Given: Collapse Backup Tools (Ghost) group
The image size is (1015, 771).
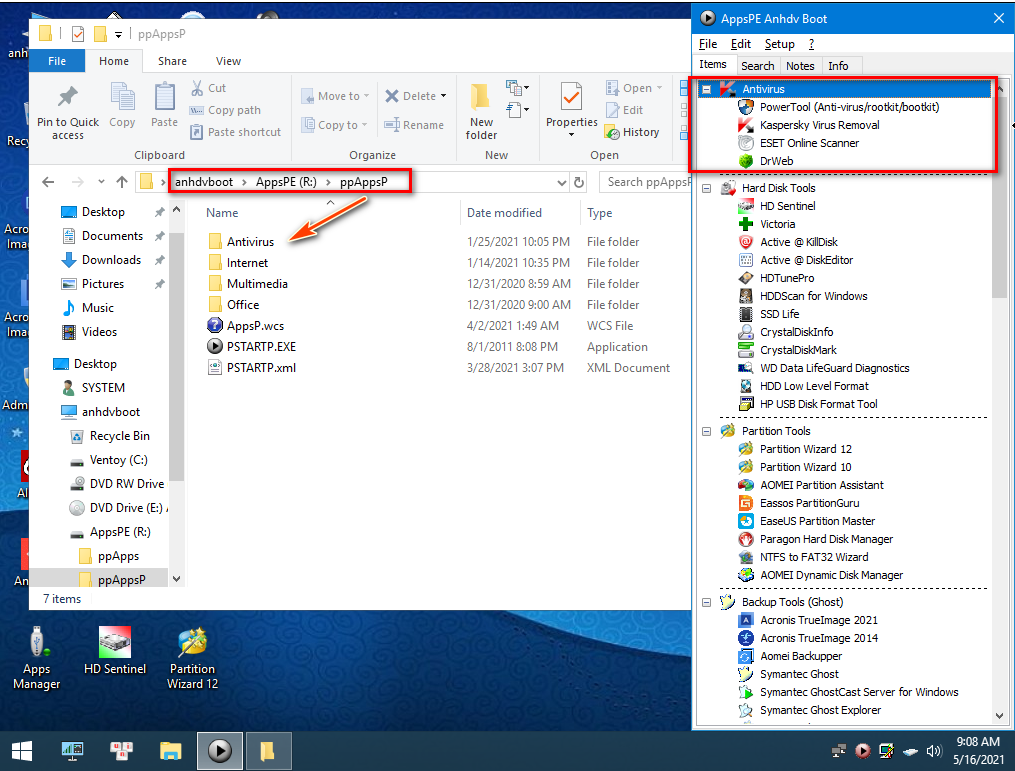Looking at the screenshot, I should point(707,602).
